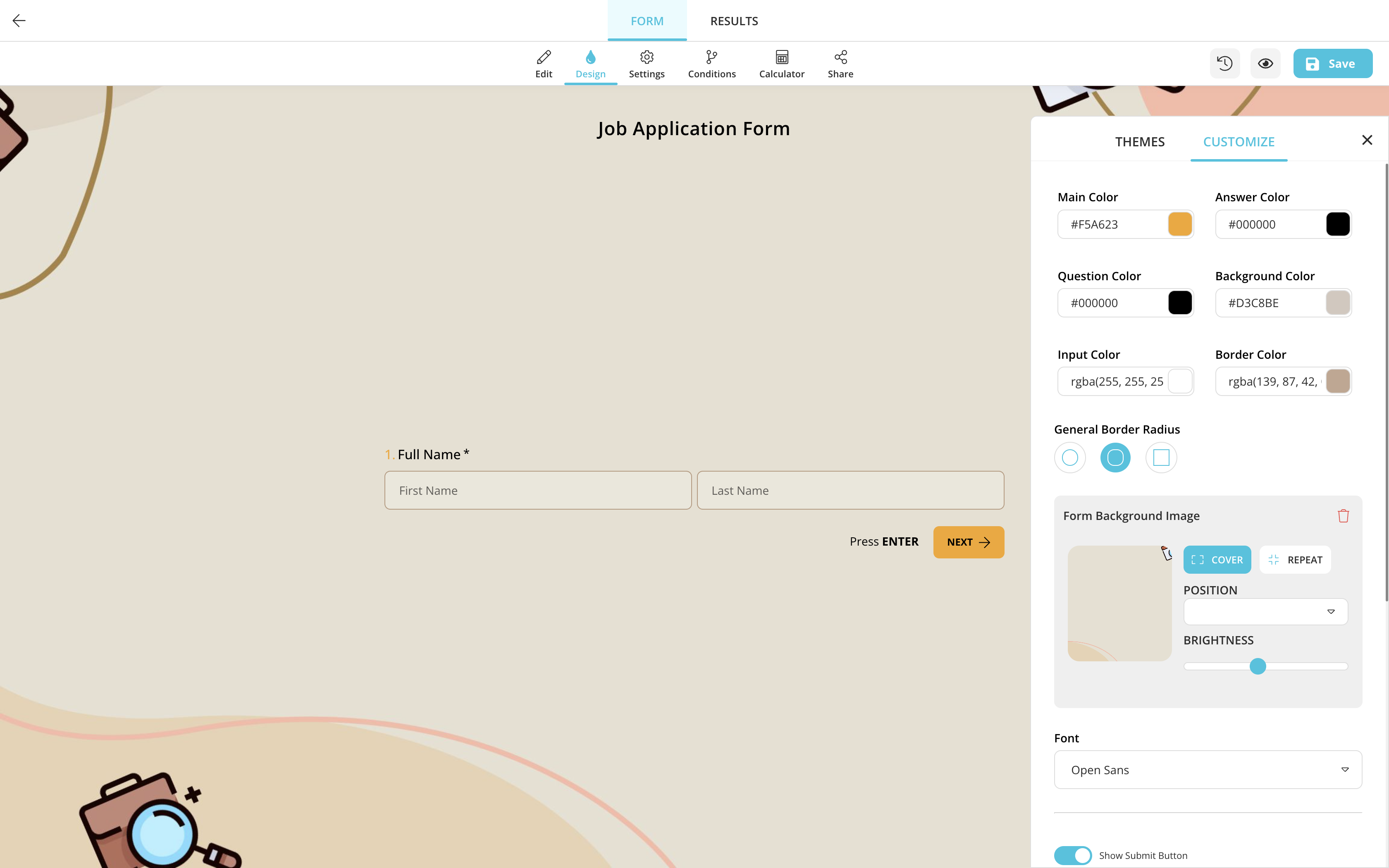Switch to the RESULTS tab
This screenshot has width=1389, height=868.
tap(733, 21)
